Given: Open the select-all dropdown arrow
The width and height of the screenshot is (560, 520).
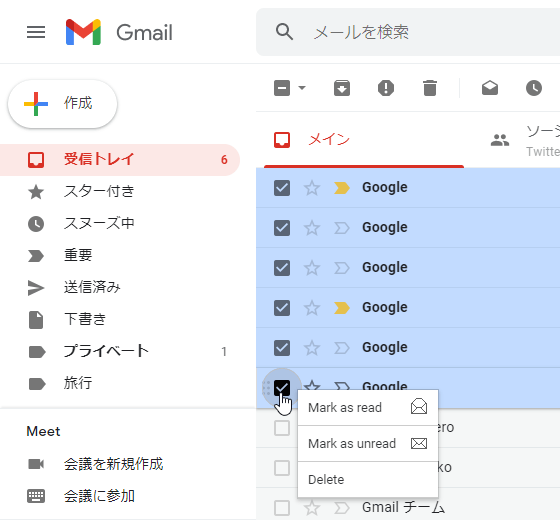Looking at the screenshot, I should tap(302, 88).
